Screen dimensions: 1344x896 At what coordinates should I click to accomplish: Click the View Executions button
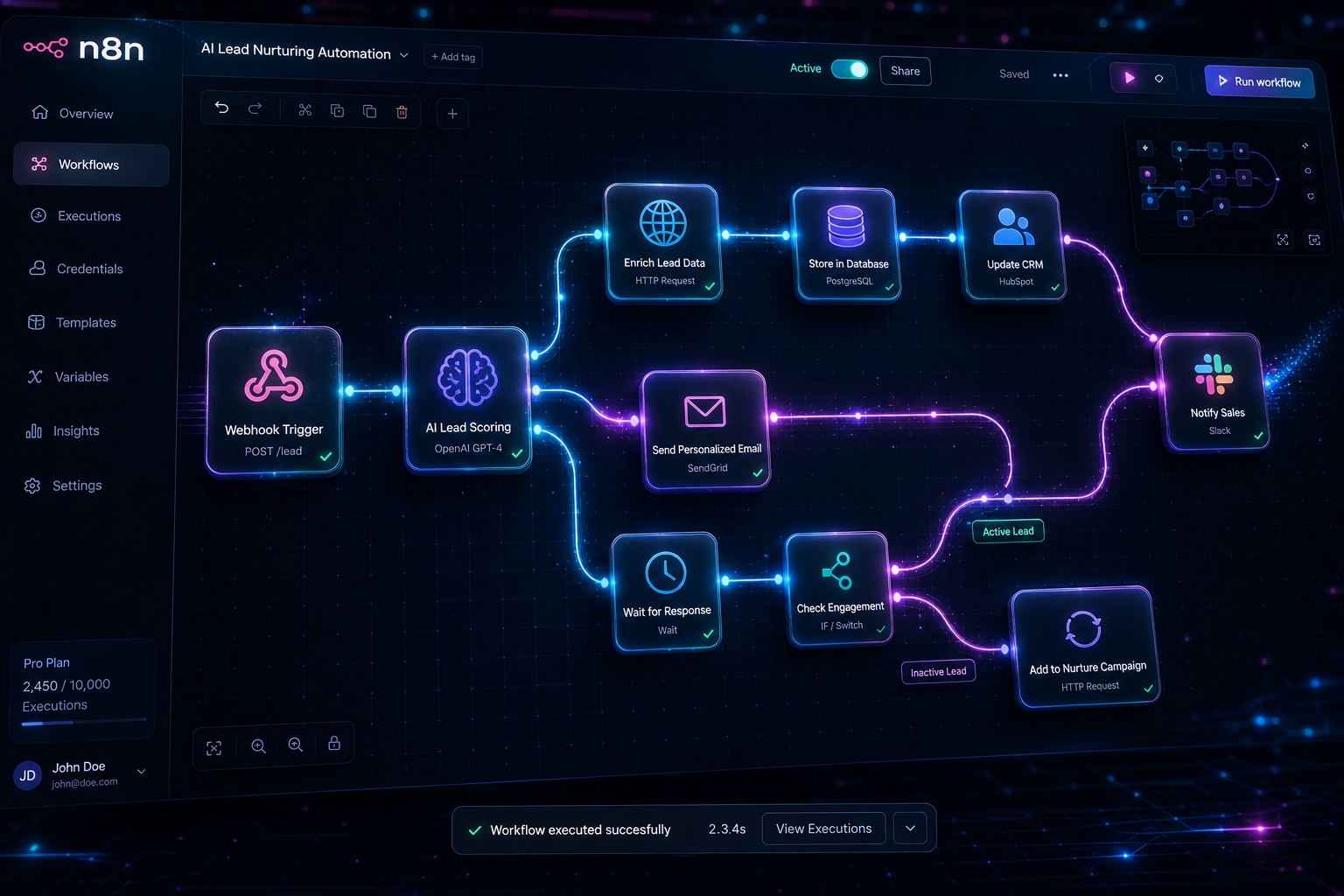823,828
